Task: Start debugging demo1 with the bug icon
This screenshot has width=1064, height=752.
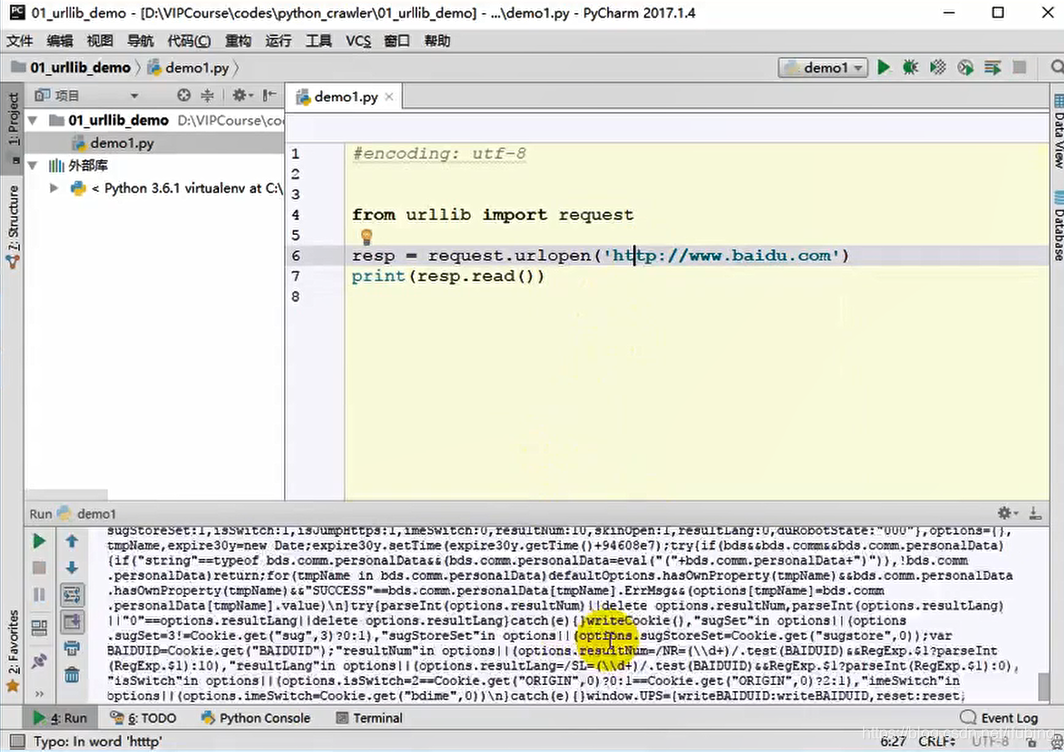Action: point(910,67)
